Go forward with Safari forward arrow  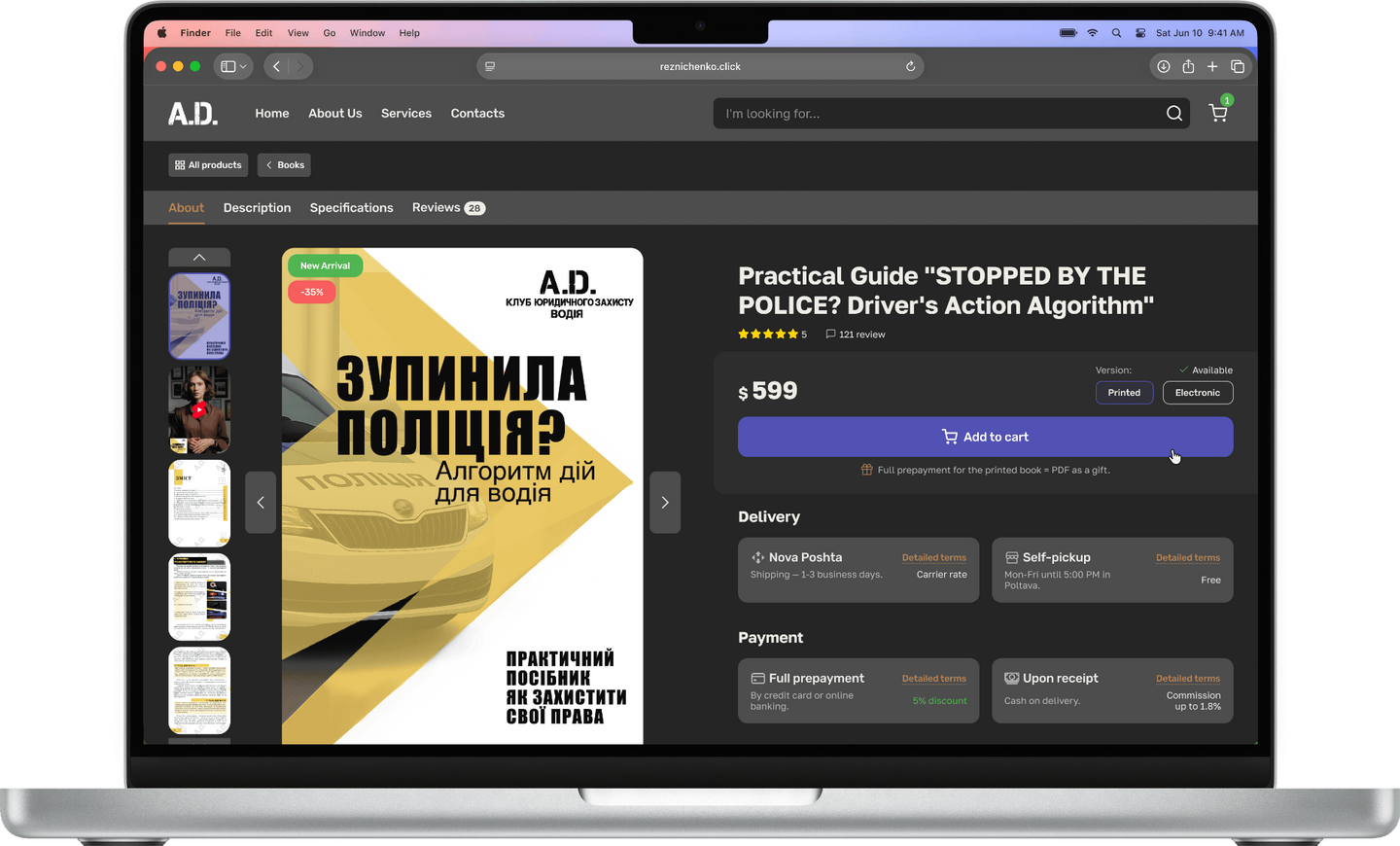click(x=300, y=66)
